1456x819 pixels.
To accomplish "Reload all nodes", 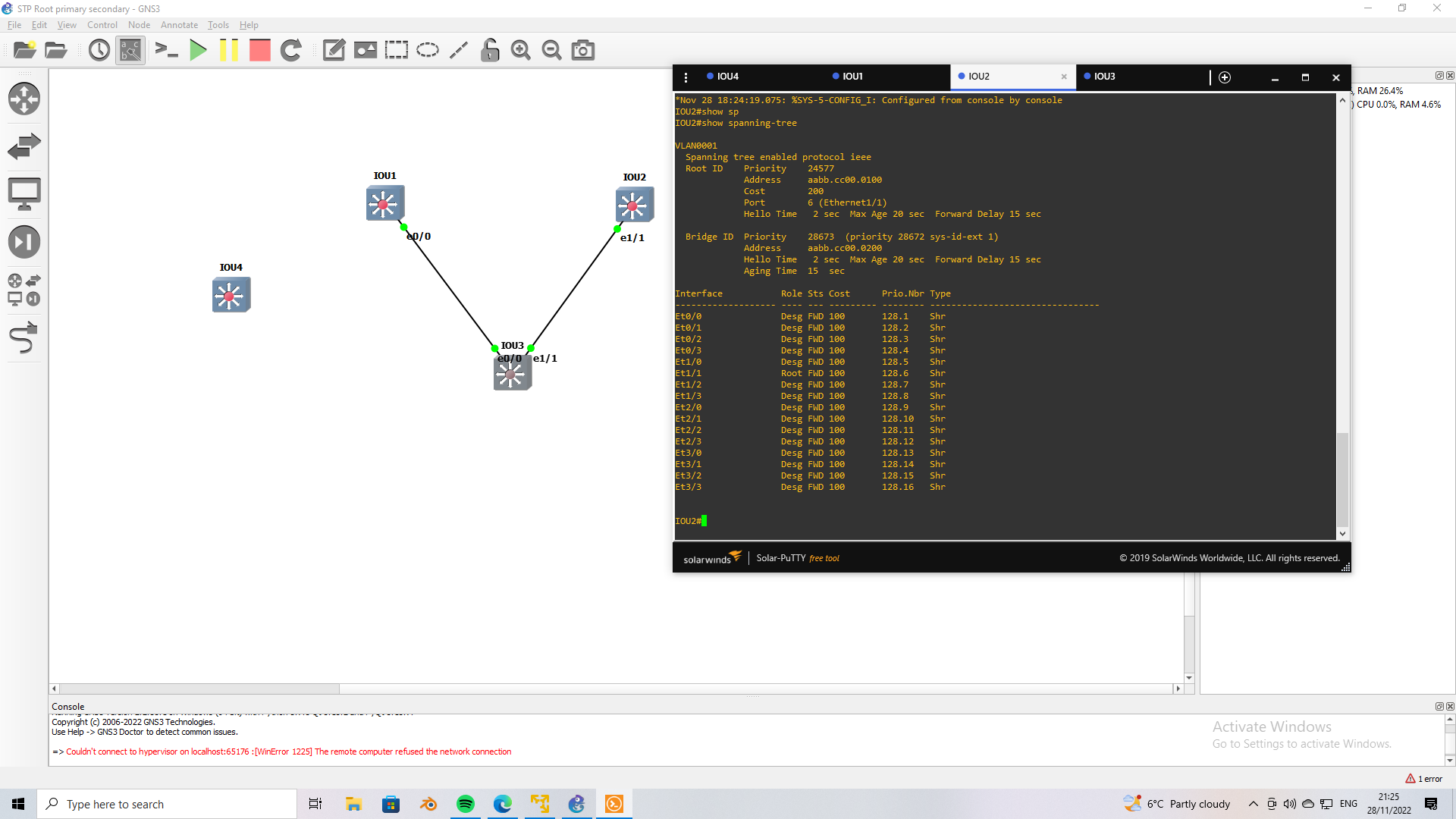I will 292,50.
